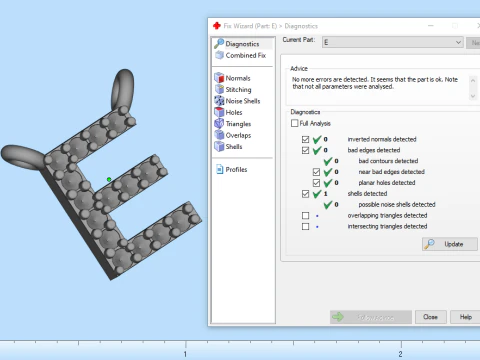Click the magnifier icon on Update button
The image size is (480, 360).
tap(429, 244)
